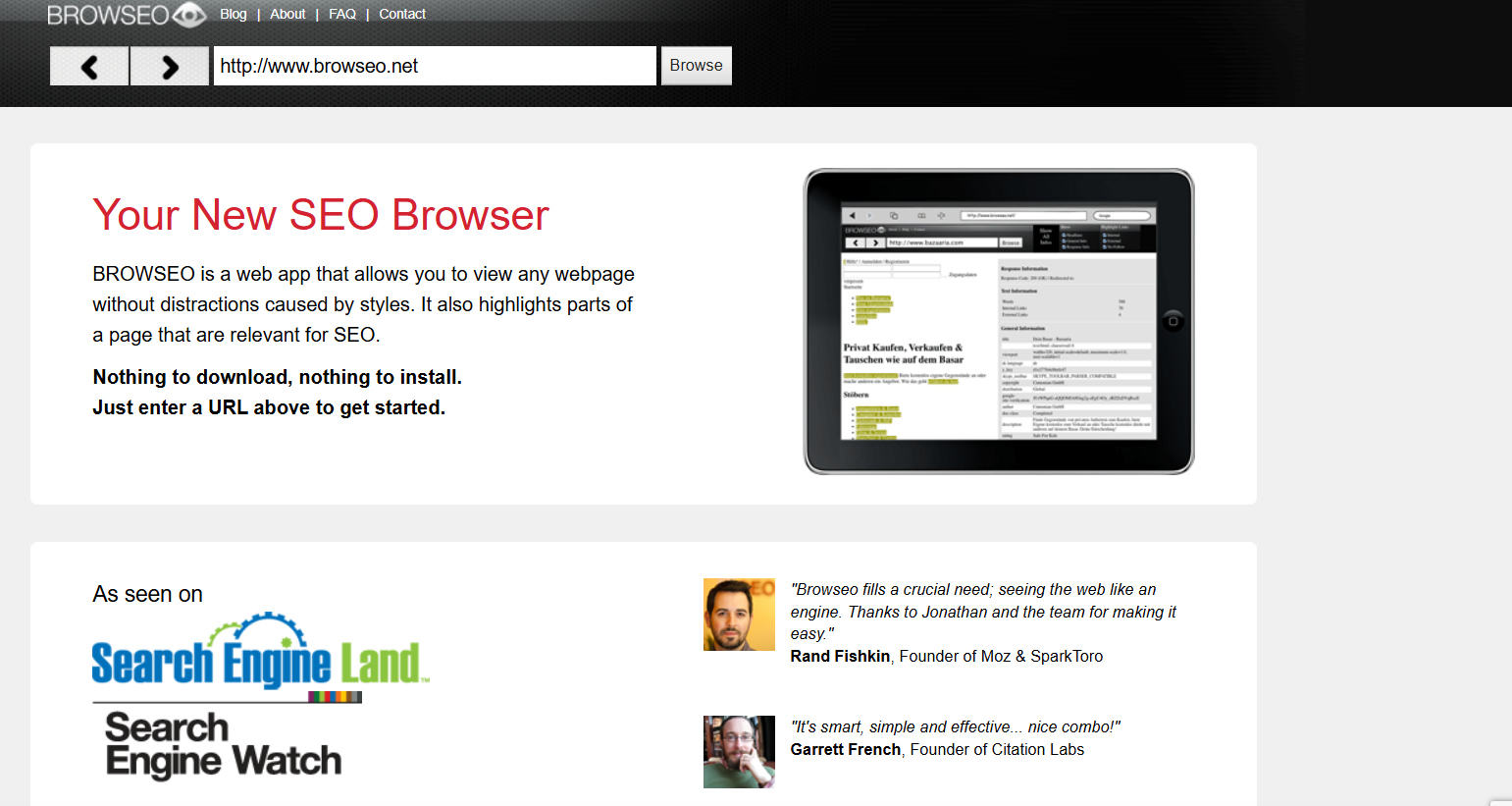Click the URL input field
The height and width of the screenshot is (806, 1512).
[435, 66]
